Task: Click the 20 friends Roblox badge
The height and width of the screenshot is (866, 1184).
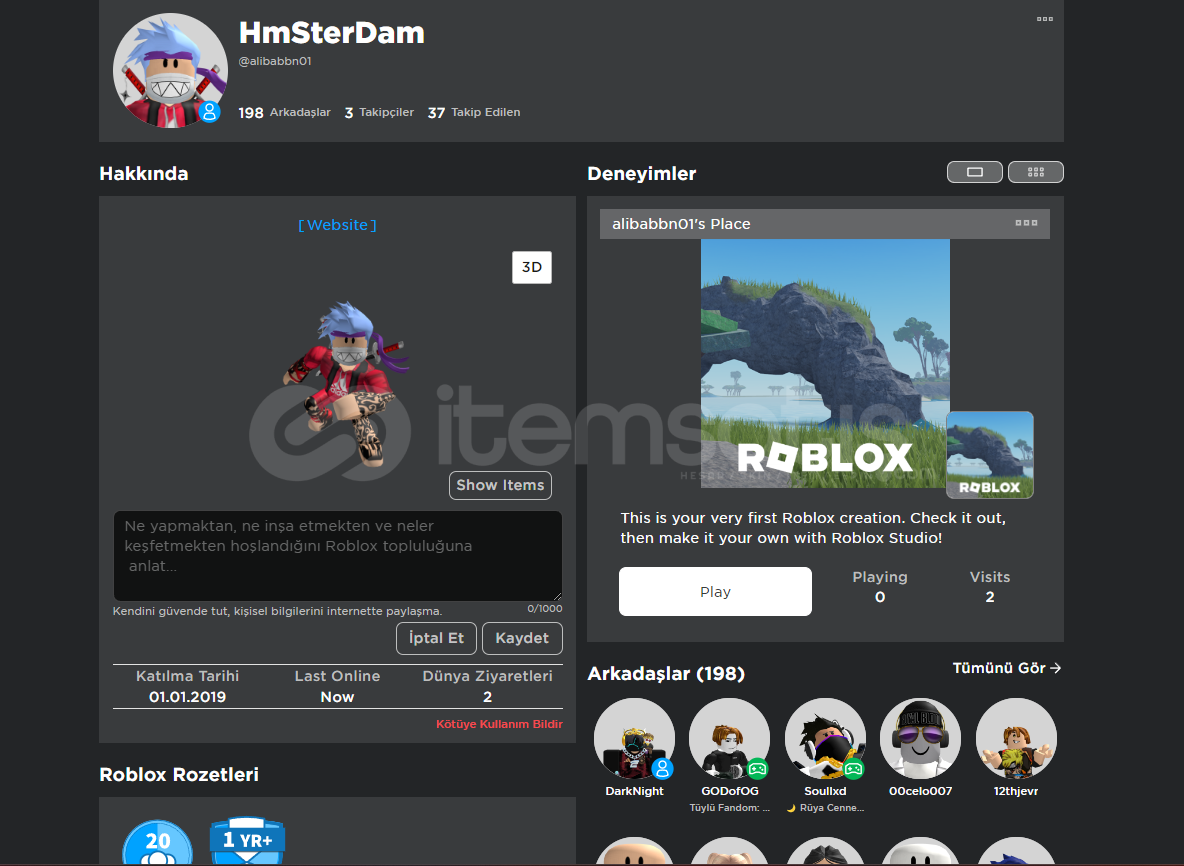Action: click(x=157, y=843)
